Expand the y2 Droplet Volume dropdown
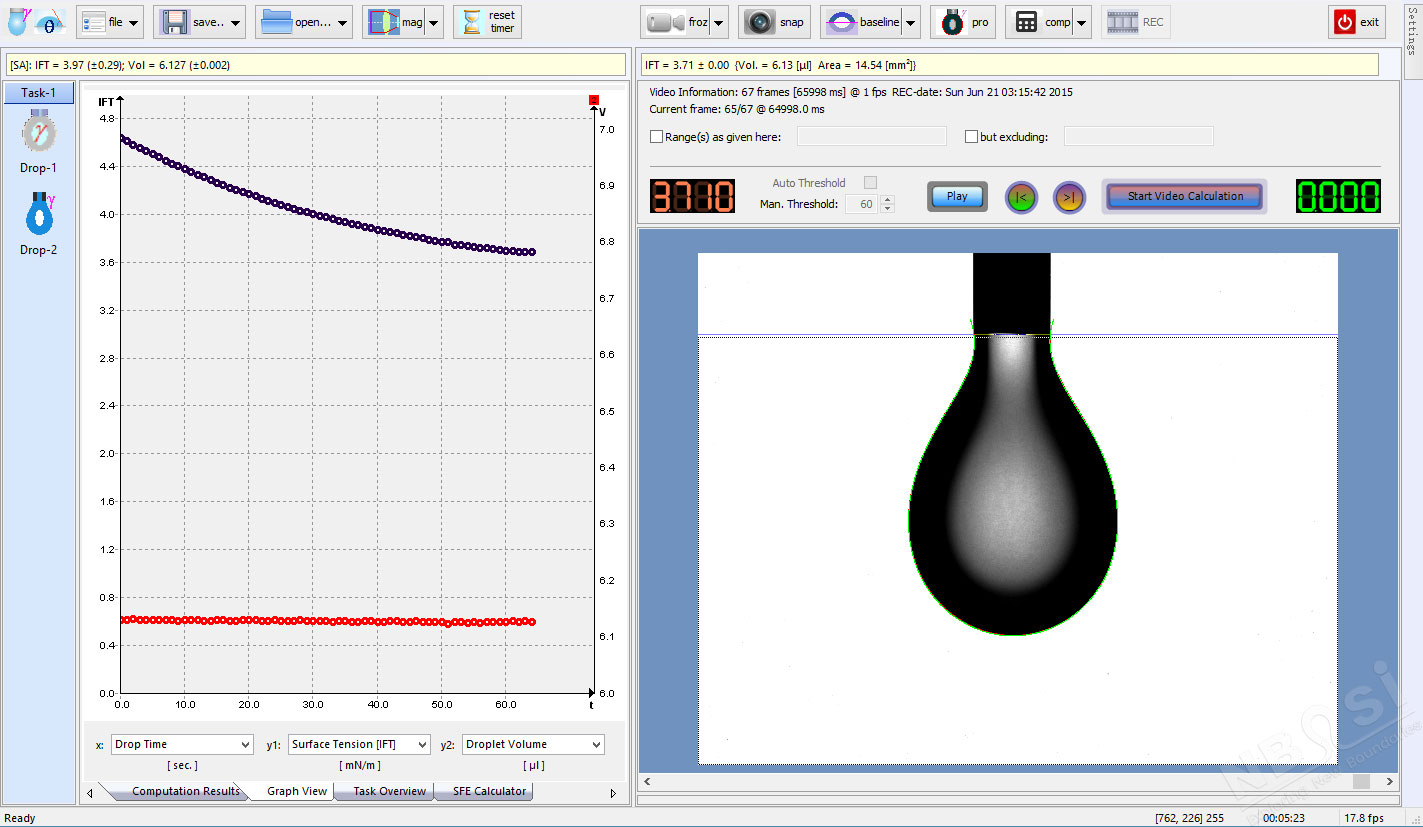The height and width of the screenshot is (827, 1423). [534, 745]
